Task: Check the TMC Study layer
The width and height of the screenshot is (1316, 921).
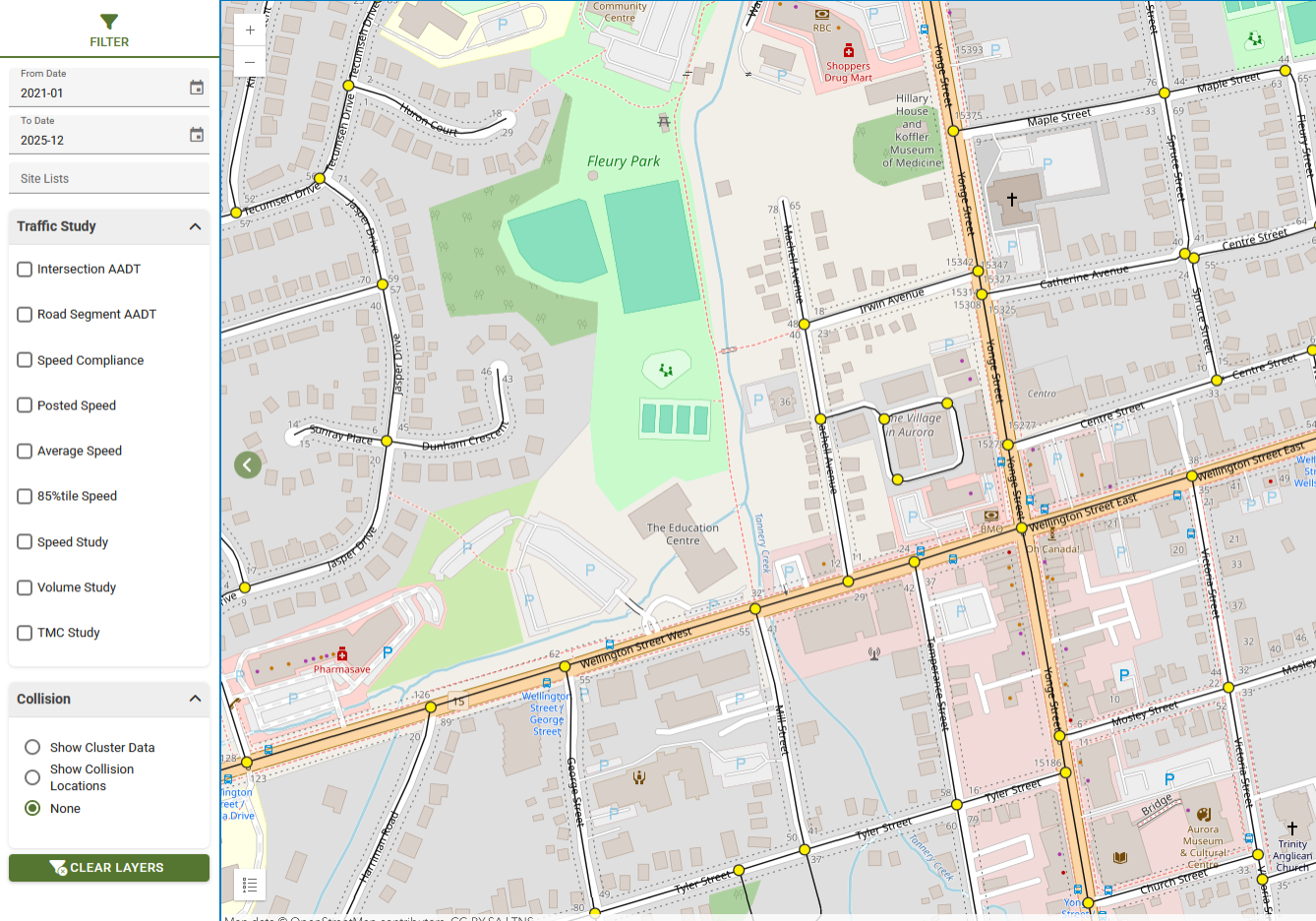Action: click(25, 633)
